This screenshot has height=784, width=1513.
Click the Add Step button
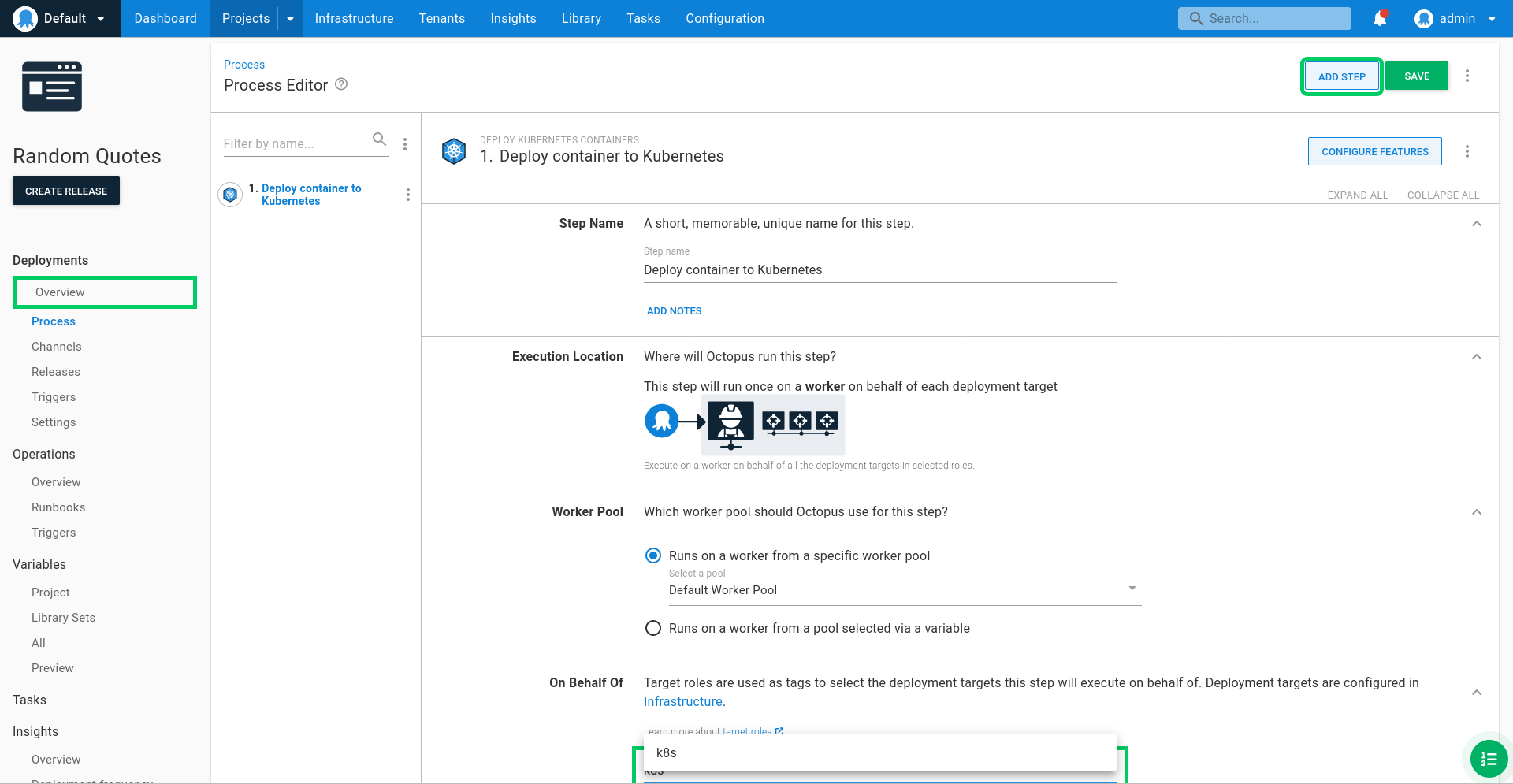pos(1342,76)
